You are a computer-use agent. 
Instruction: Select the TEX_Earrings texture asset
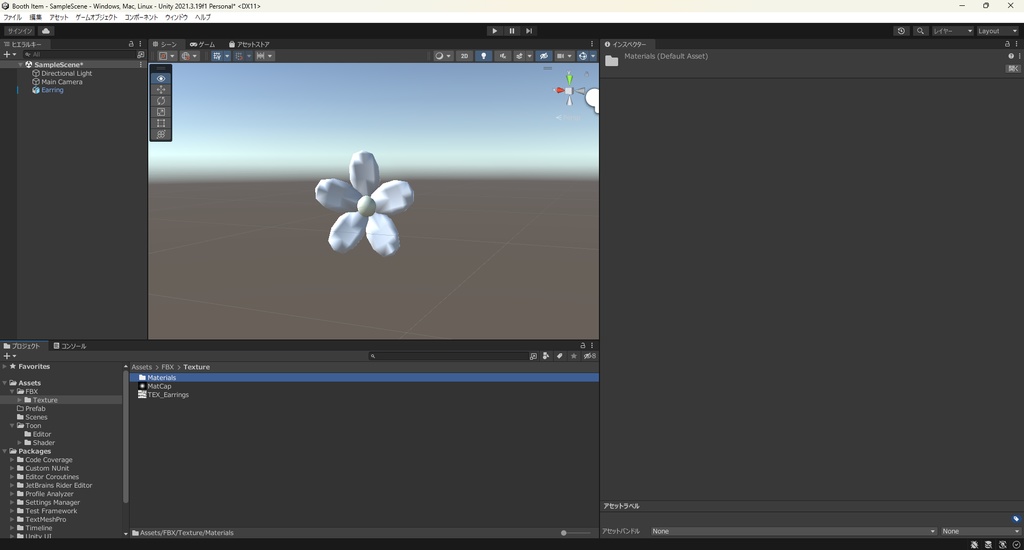click(168, 395)
